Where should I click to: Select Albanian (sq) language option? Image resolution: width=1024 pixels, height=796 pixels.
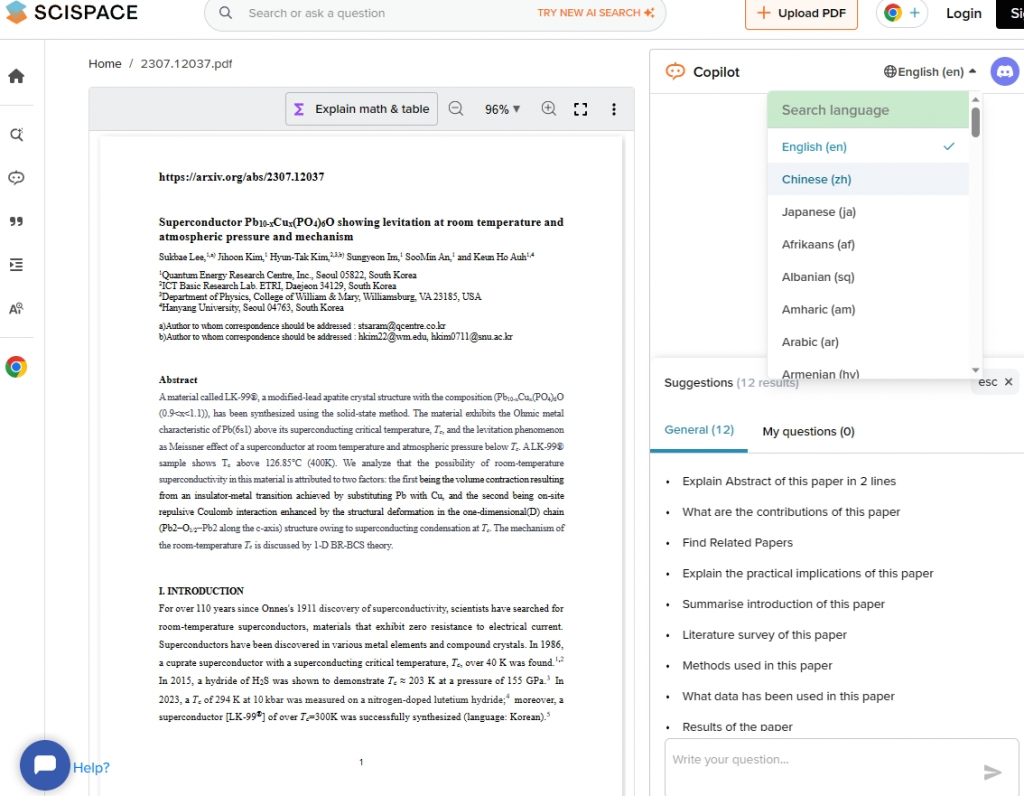click(868, 277)
